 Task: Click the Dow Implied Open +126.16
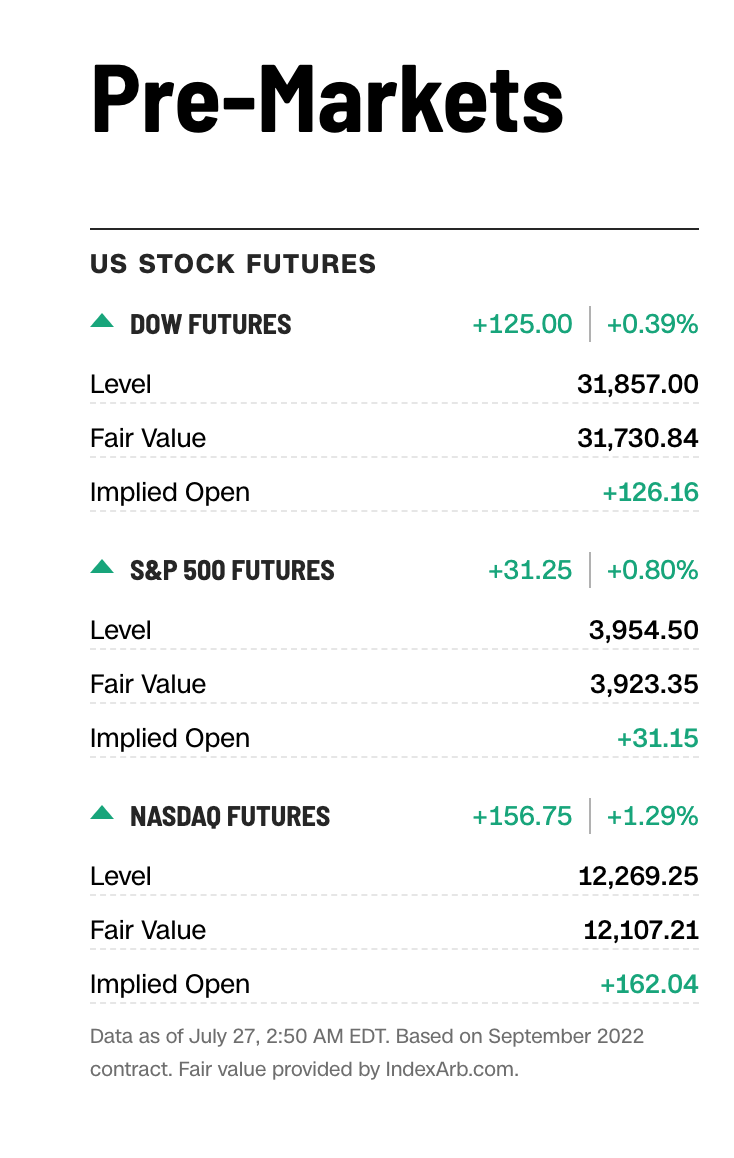click(x=650, y=492)
